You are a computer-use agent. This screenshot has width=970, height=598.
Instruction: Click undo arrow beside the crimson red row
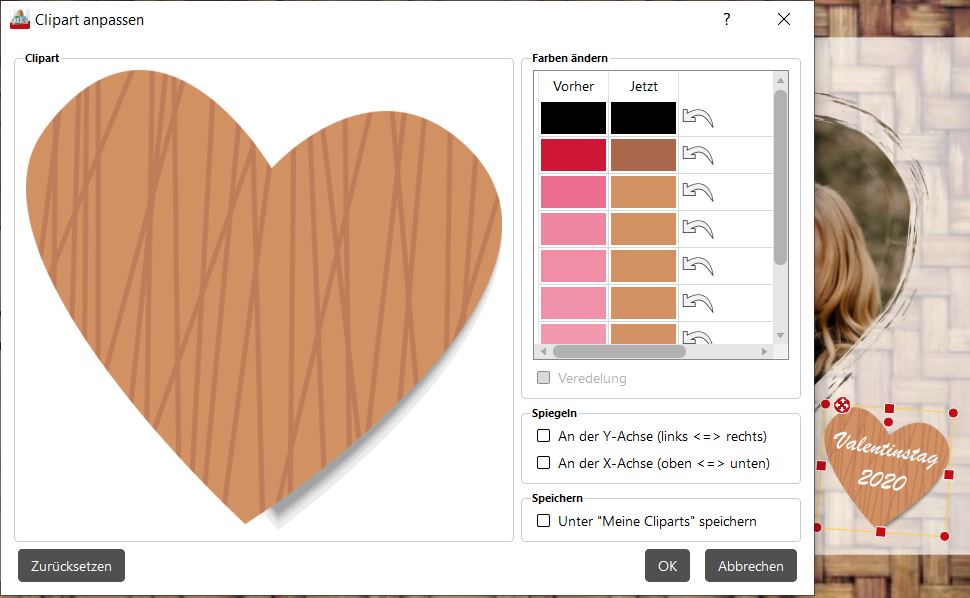[x=697, y=155]
